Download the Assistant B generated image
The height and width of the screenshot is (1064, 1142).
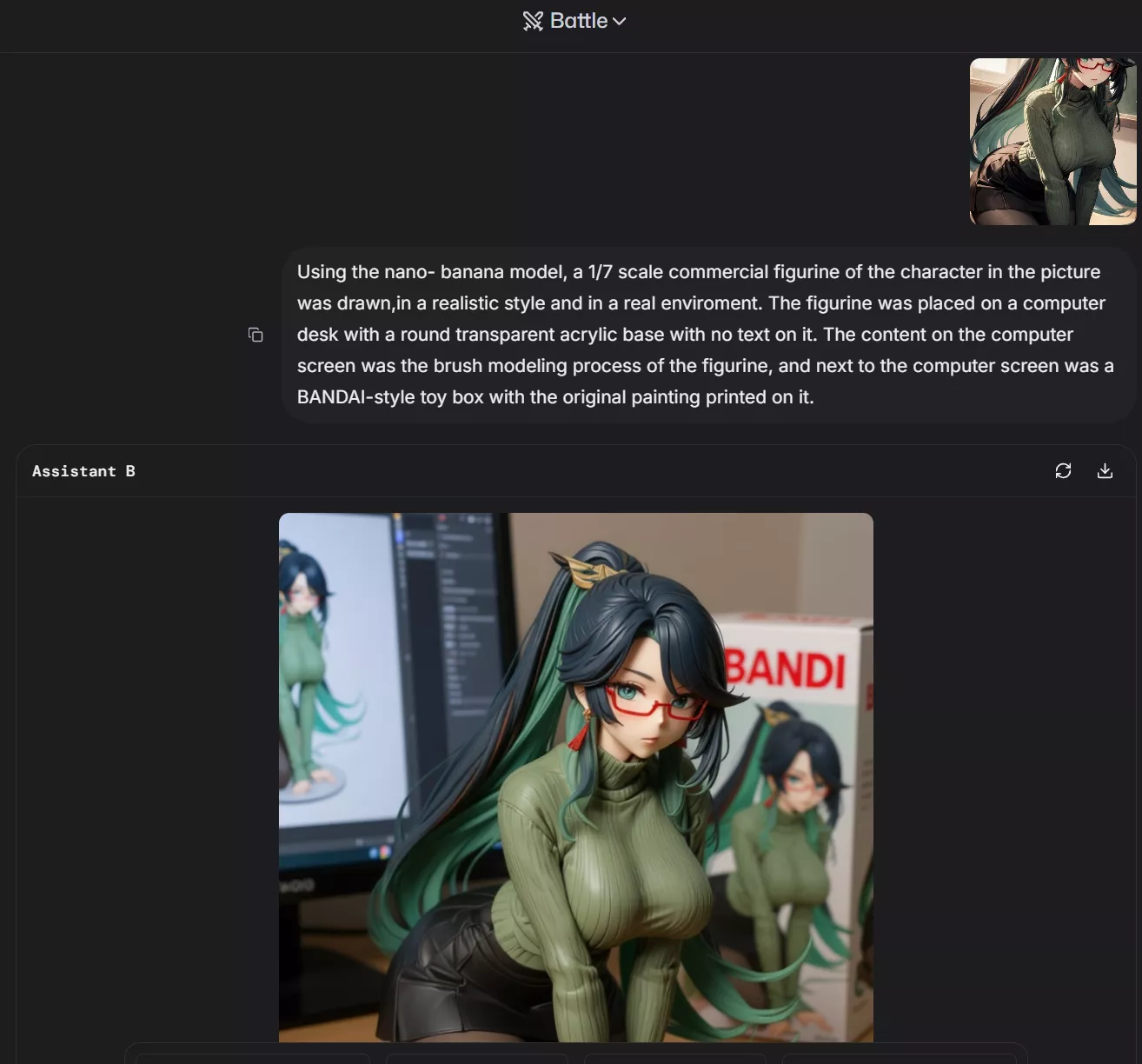1105,471
